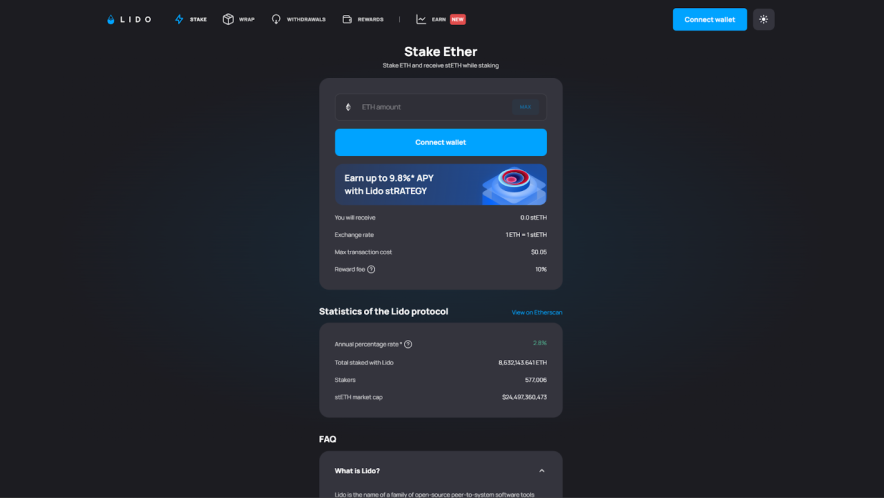Click the Withdrawals icon in navigation
The image size is (884, 498).
point(276,19)
